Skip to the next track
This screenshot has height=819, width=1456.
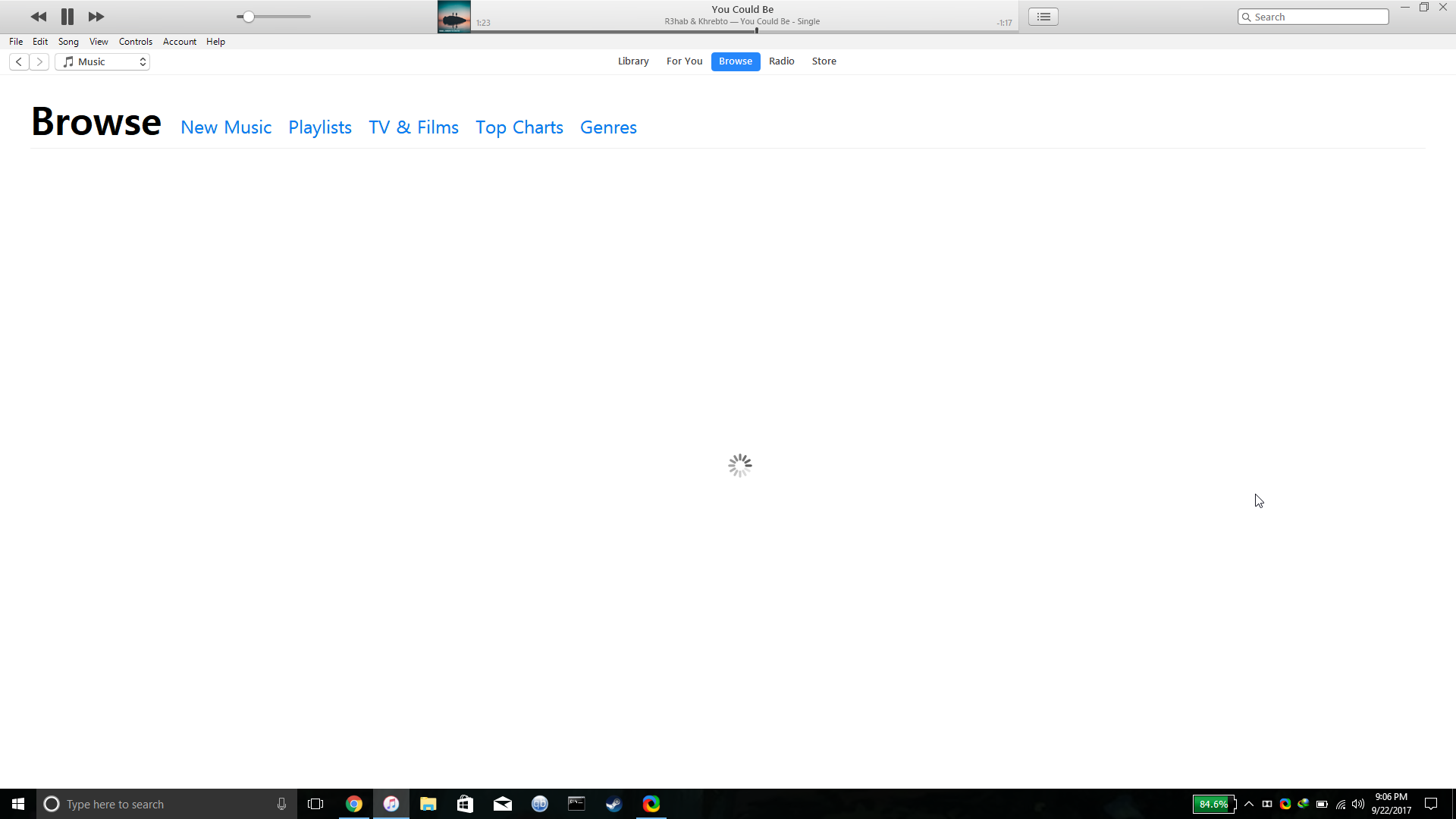pos(96,17)
